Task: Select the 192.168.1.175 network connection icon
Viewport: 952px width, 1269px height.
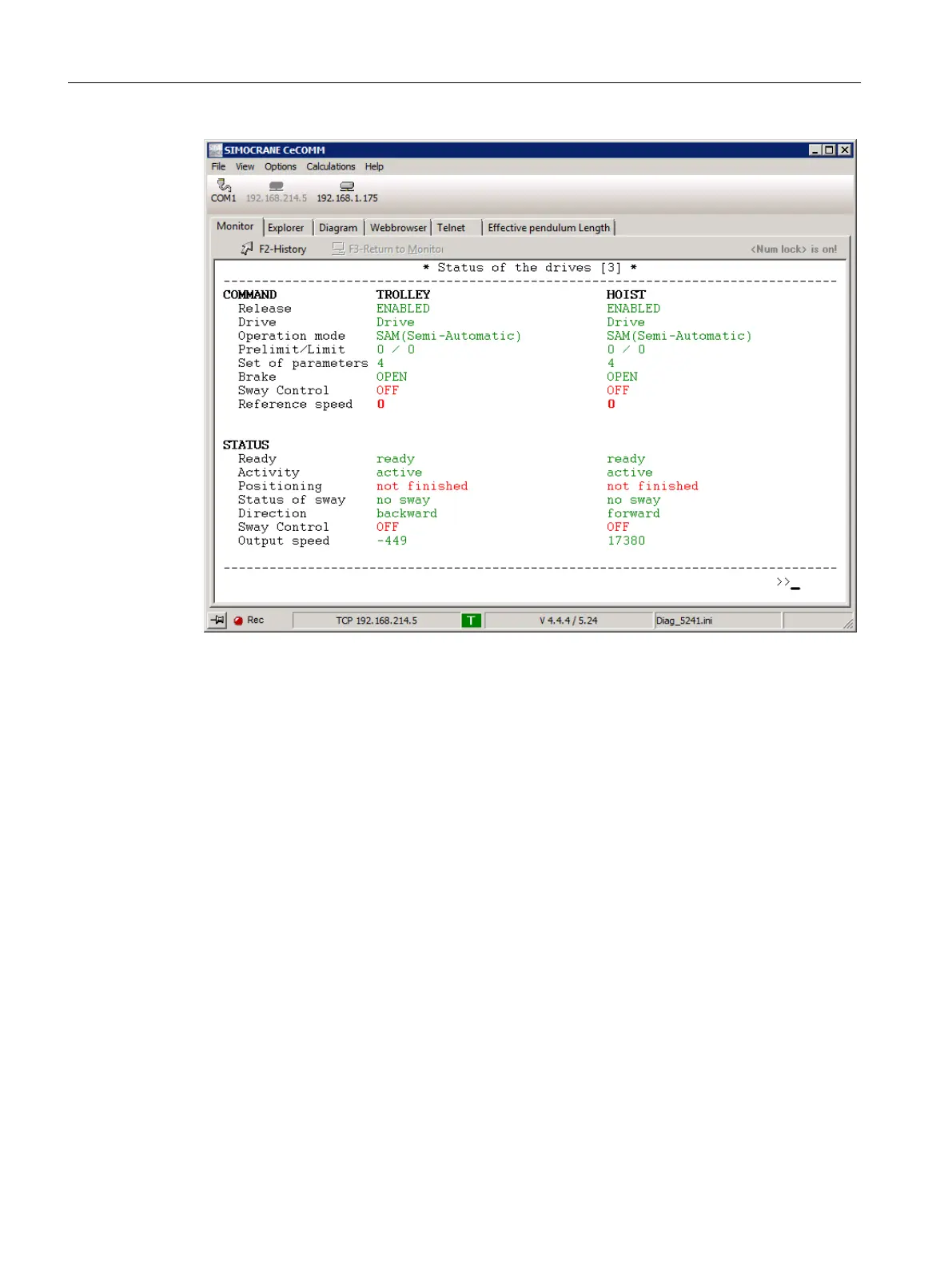Action: 347,186
